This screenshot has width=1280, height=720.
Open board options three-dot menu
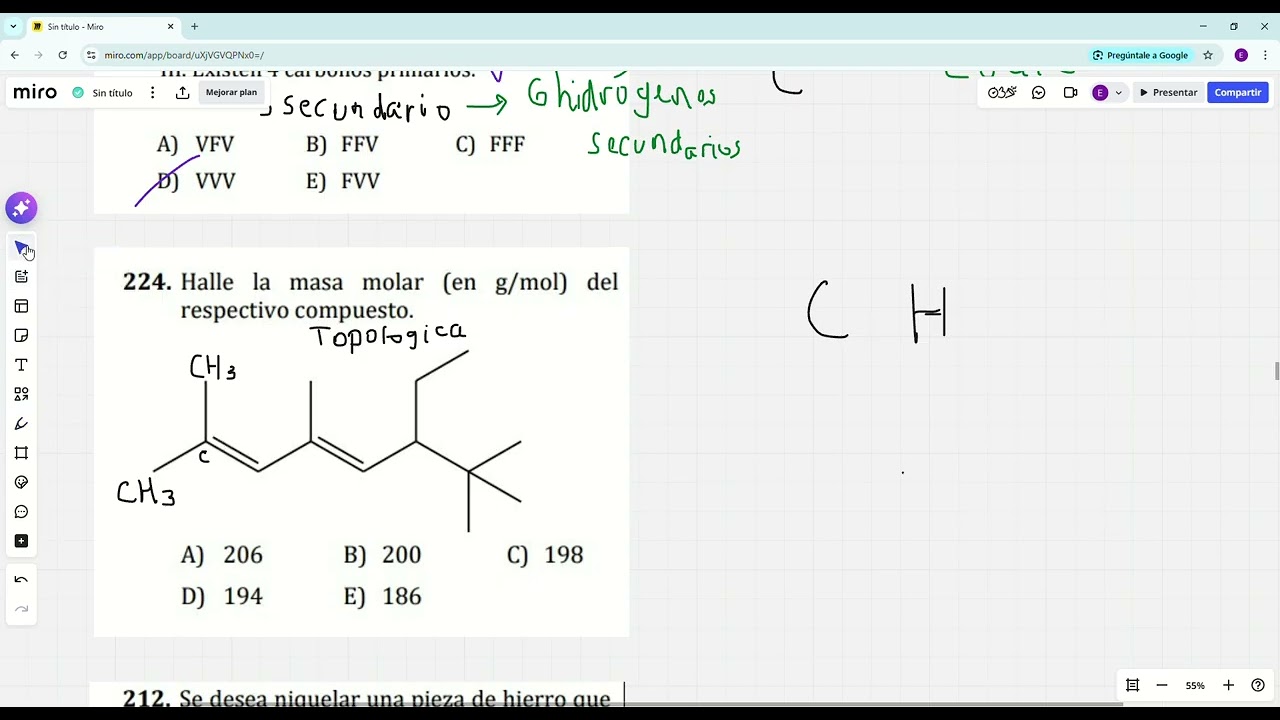pyautogui.click(x=152, y=92)
